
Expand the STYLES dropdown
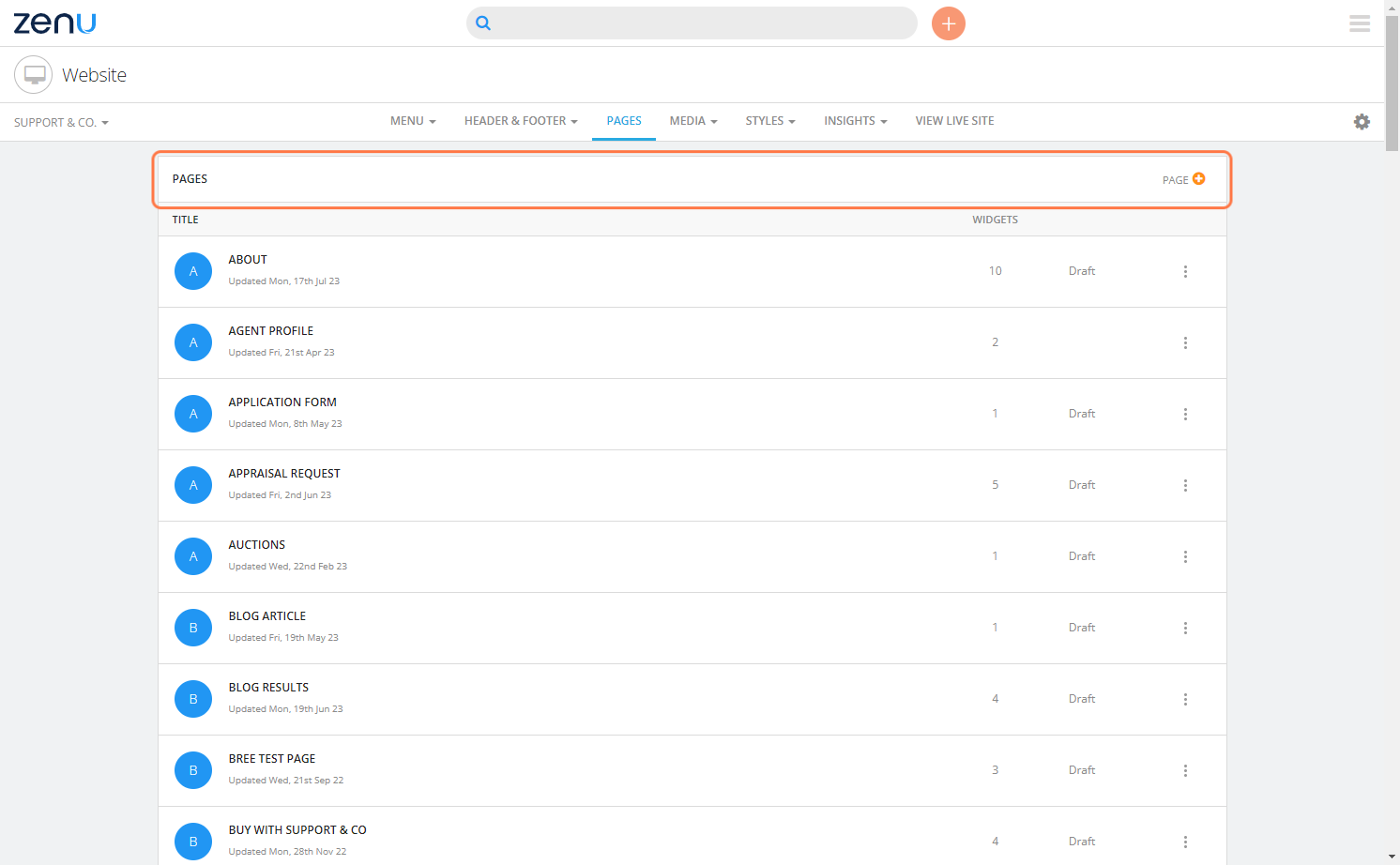pos(770,121)
